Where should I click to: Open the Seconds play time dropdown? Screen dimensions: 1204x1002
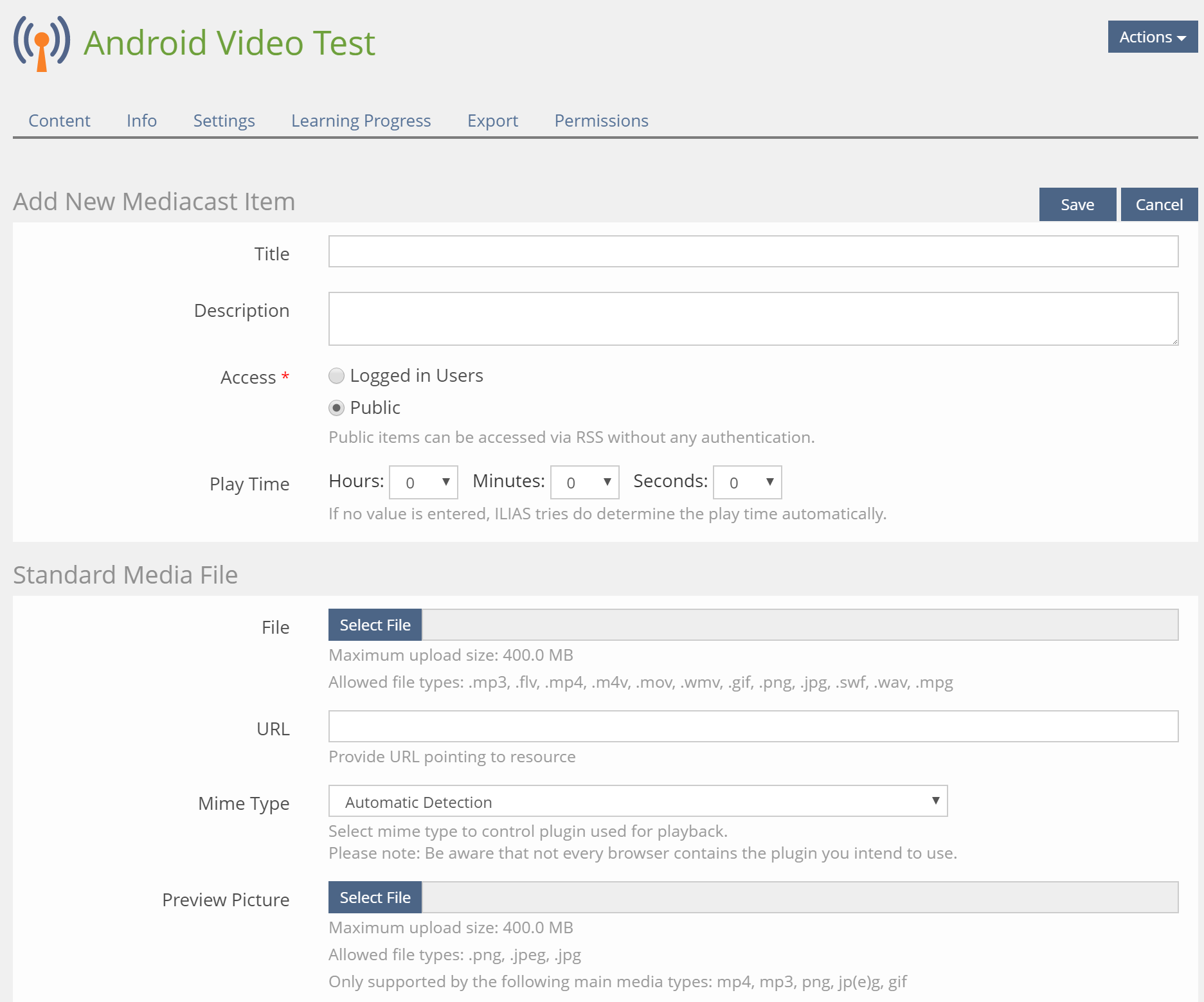pos(747,483)
